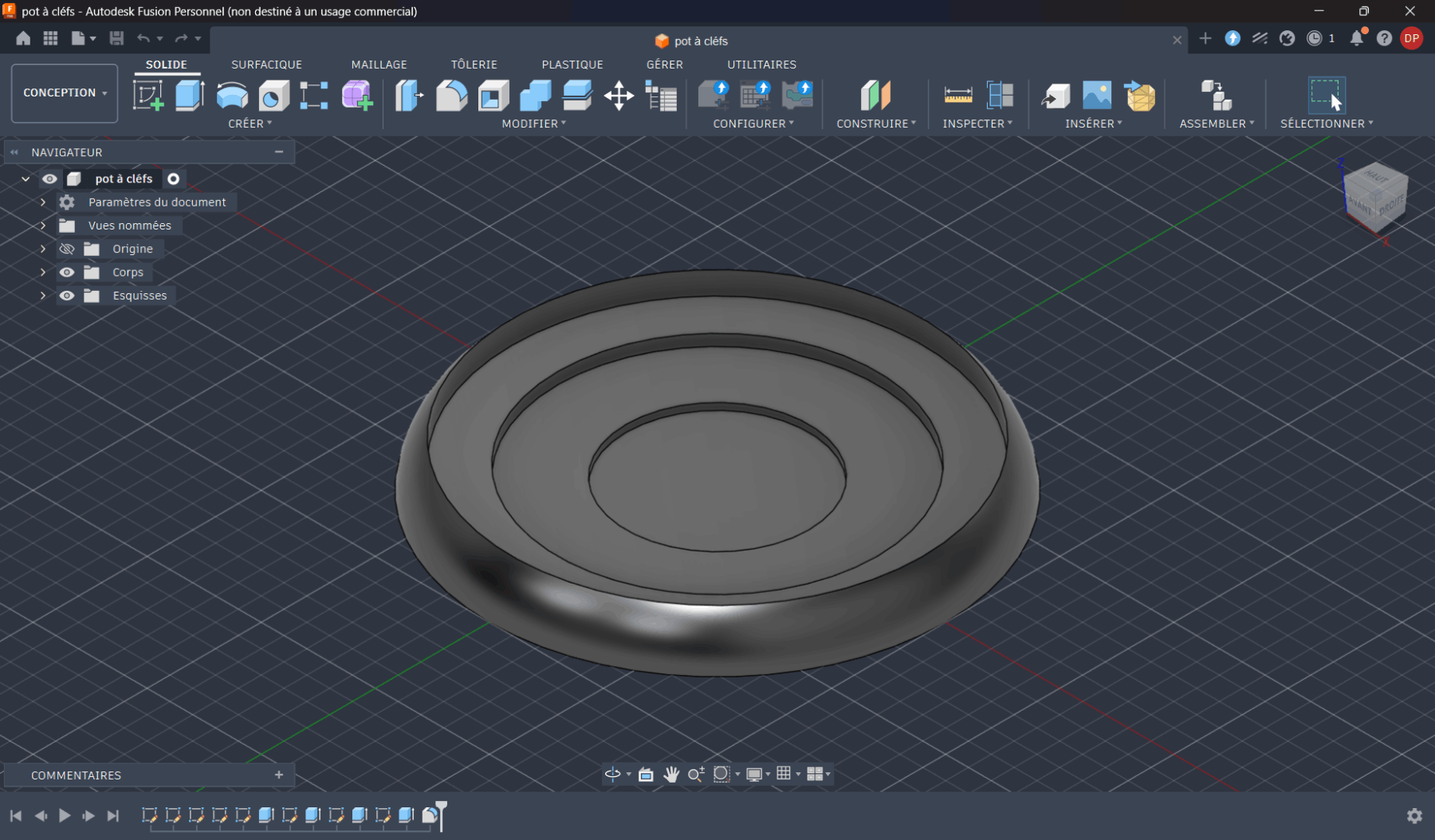The width and height of the screenshot is (1435, 840).
Task: Show the hidden Origine folder
Action: (x=67, y=249)
